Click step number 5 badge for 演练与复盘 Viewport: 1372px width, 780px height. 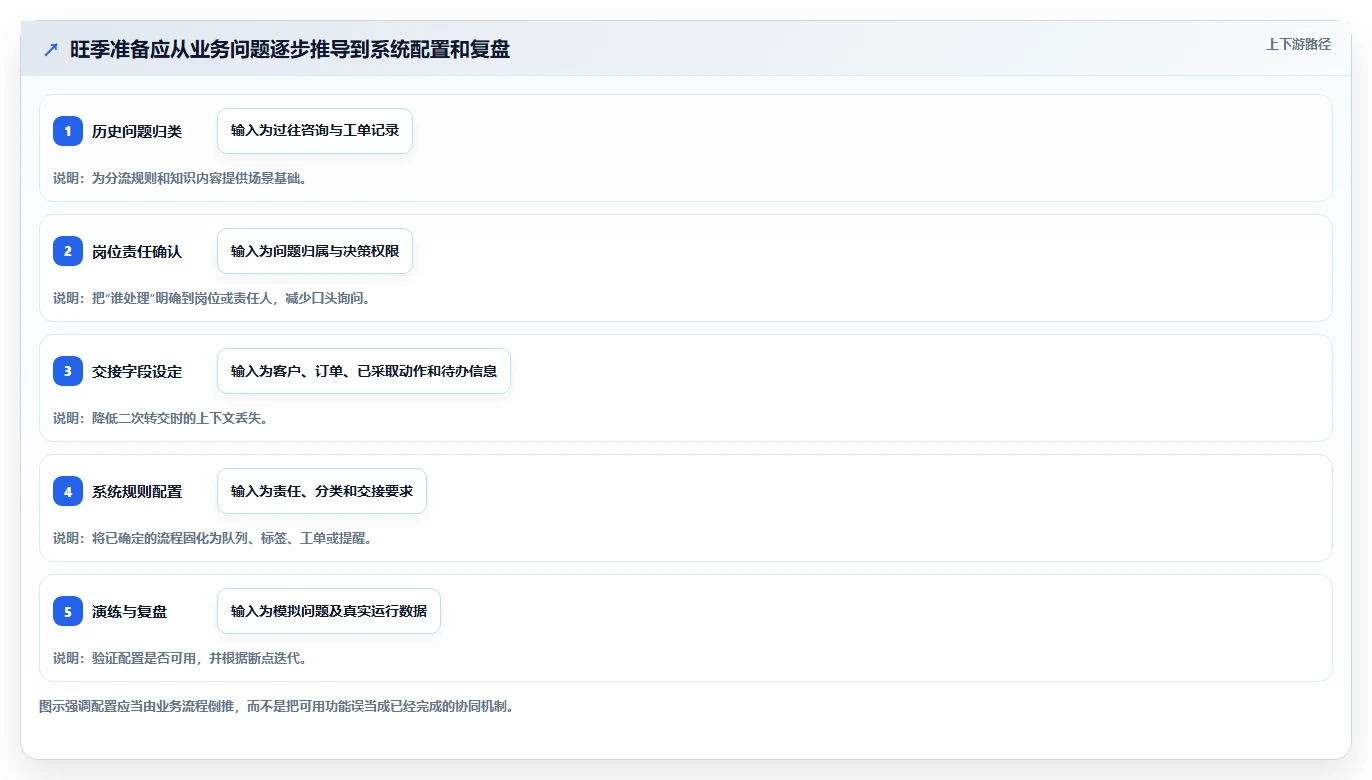point(68,611)
